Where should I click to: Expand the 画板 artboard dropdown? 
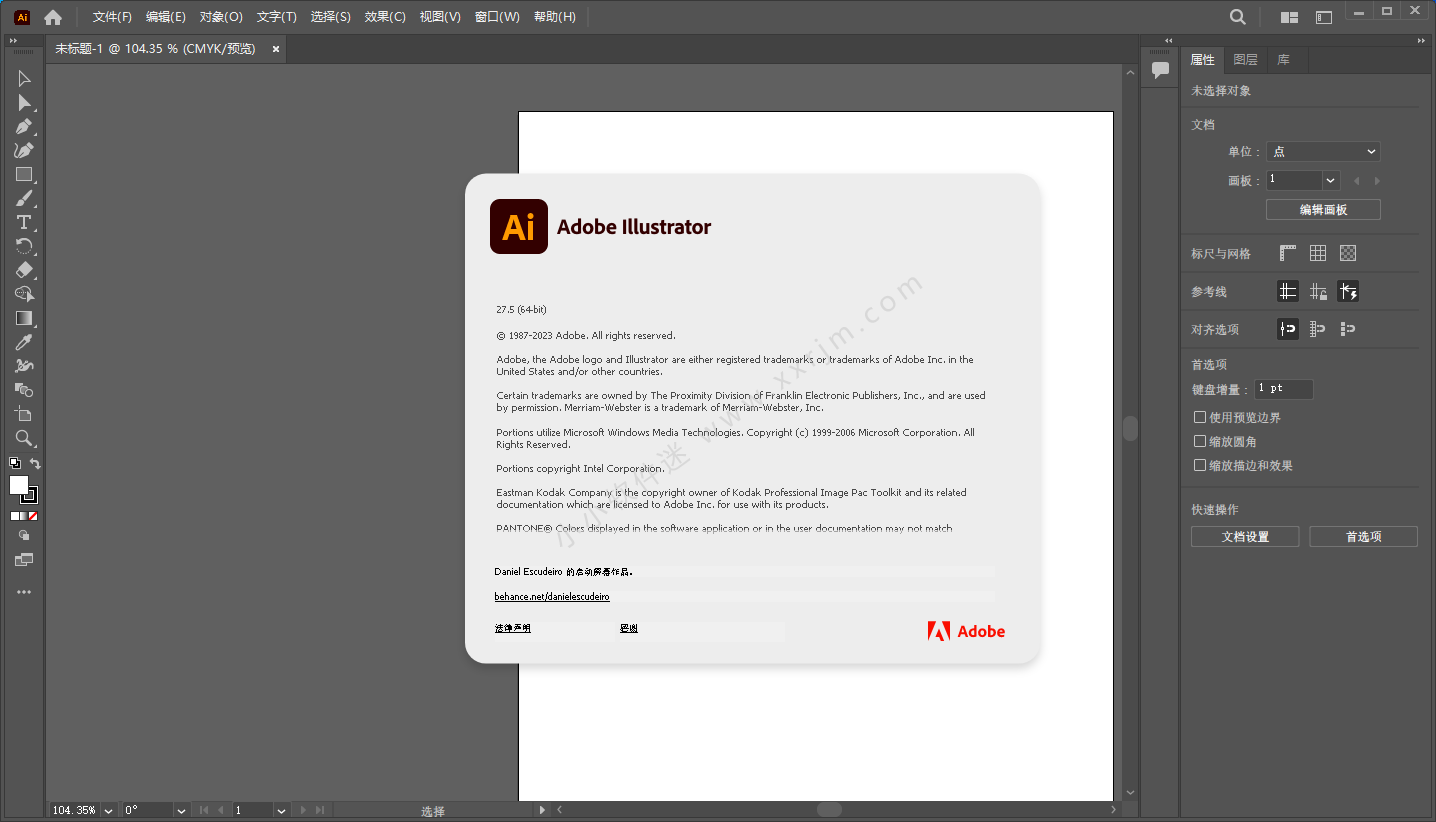pos(1330,181)
